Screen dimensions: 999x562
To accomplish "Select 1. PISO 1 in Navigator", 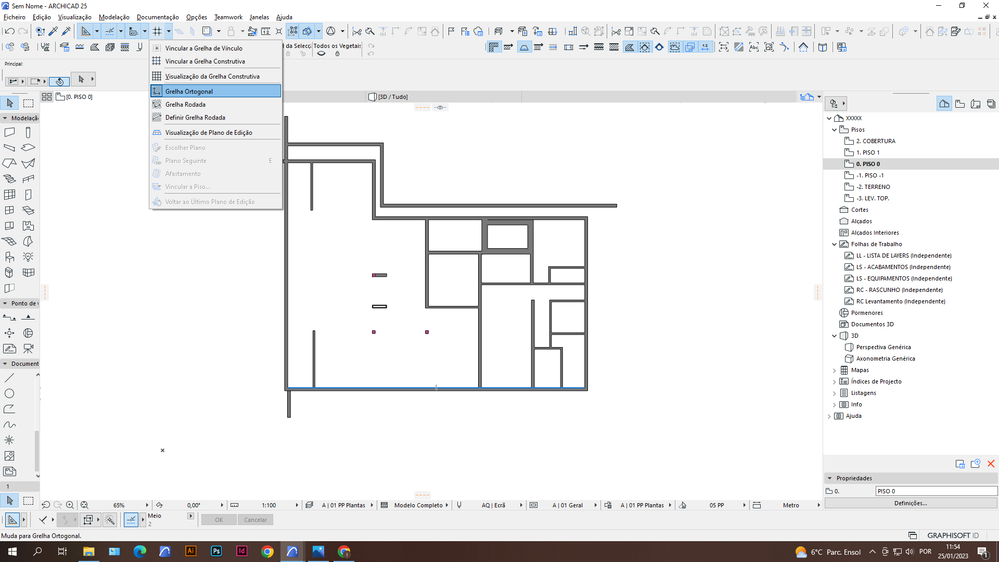I will (x=868, y=152).
